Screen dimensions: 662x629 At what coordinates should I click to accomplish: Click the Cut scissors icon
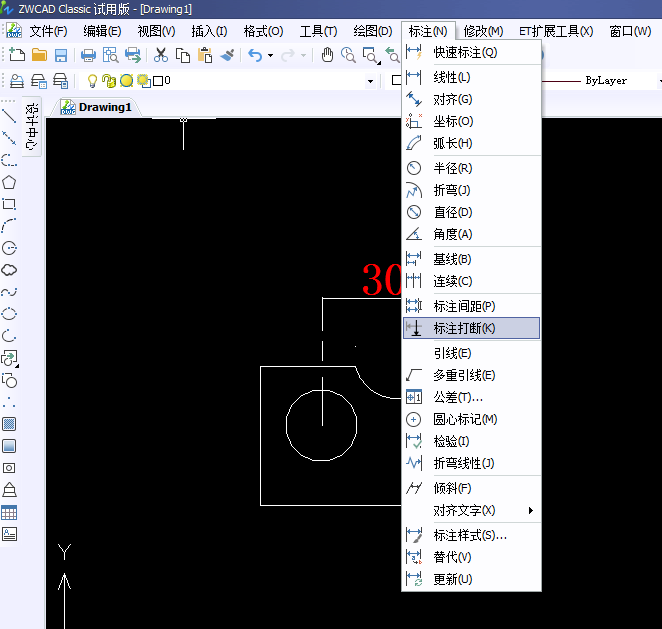tap(160, 55)
